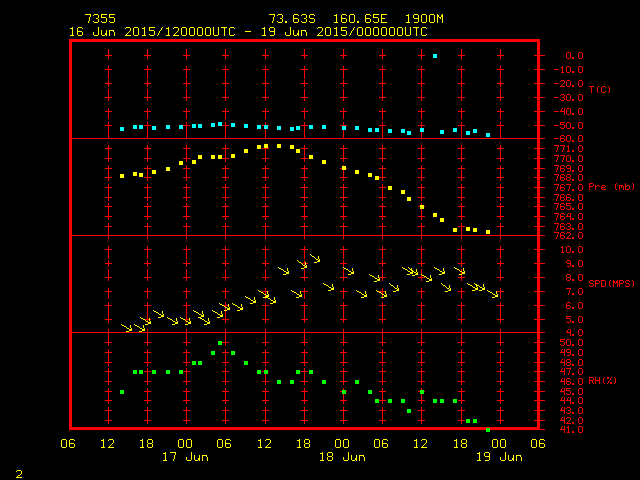Screen dimensions: 640x480
Task: Click the outlier cyan temperature point at 0.0
Action: click(x=435, y=56)
